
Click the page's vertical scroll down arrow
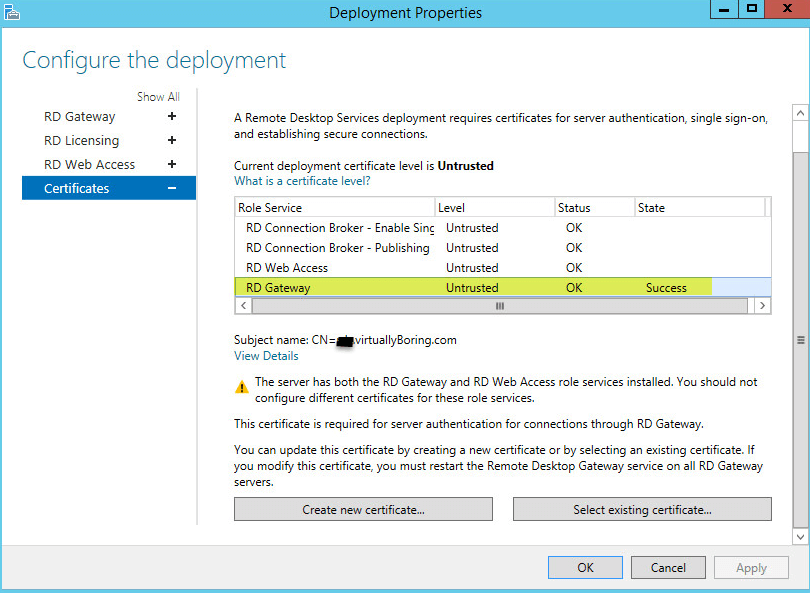[800, 537]
